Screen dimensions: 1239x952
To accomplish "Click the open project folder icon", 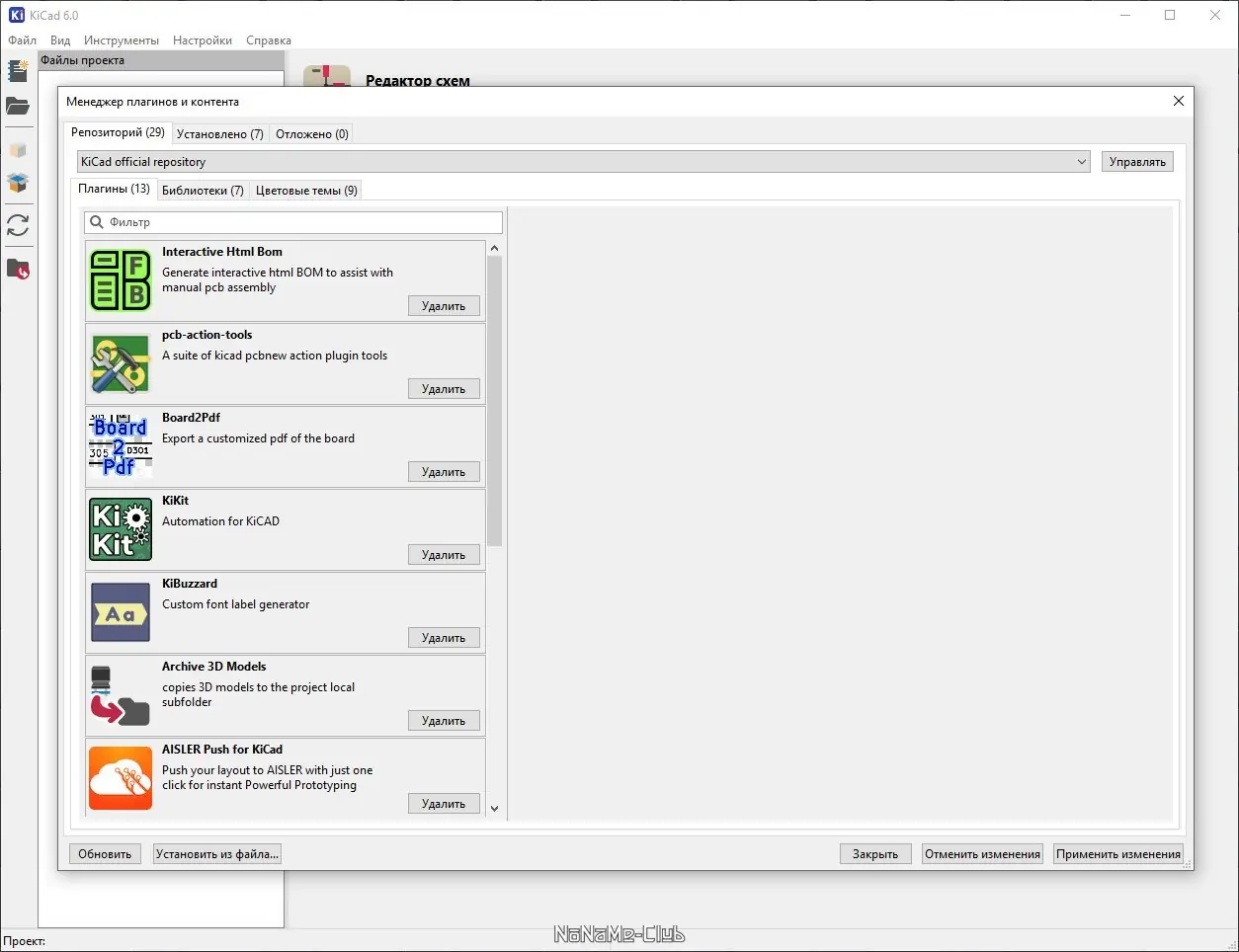I will click(18, 107).
